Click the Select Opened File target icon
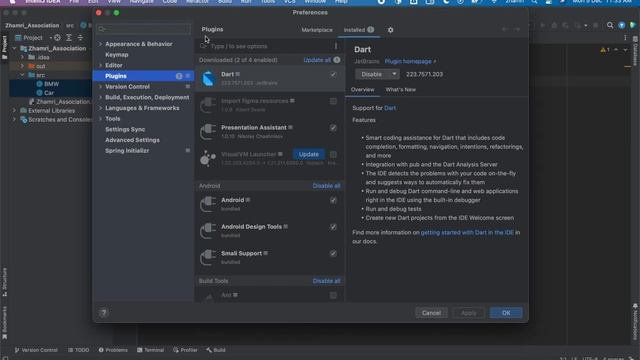Viewport: 640px width, 360px height. click(58, 38)
